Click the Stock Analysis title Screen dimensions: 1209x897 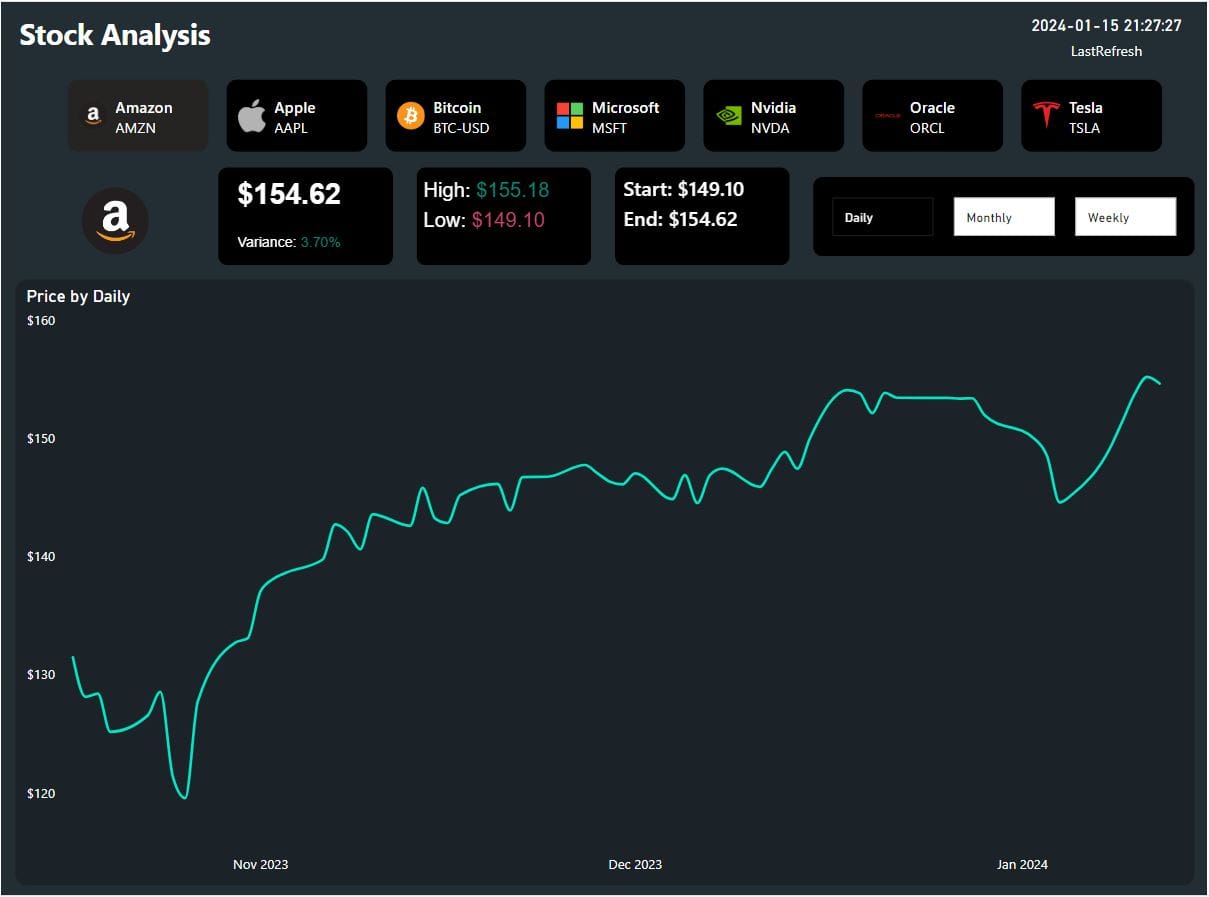tap(115, 35)
